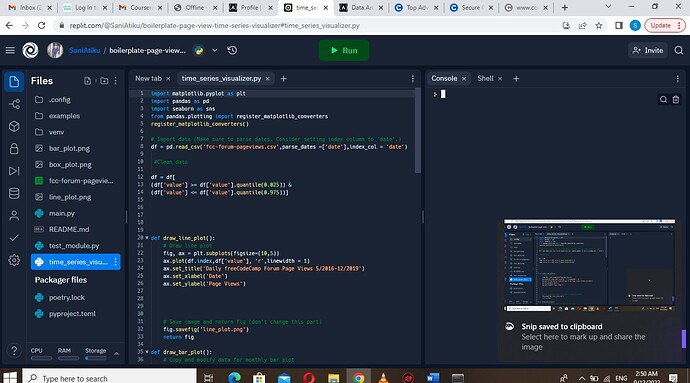
Task: Open SaniAtiku profile avatar
Action: point(55,50)
